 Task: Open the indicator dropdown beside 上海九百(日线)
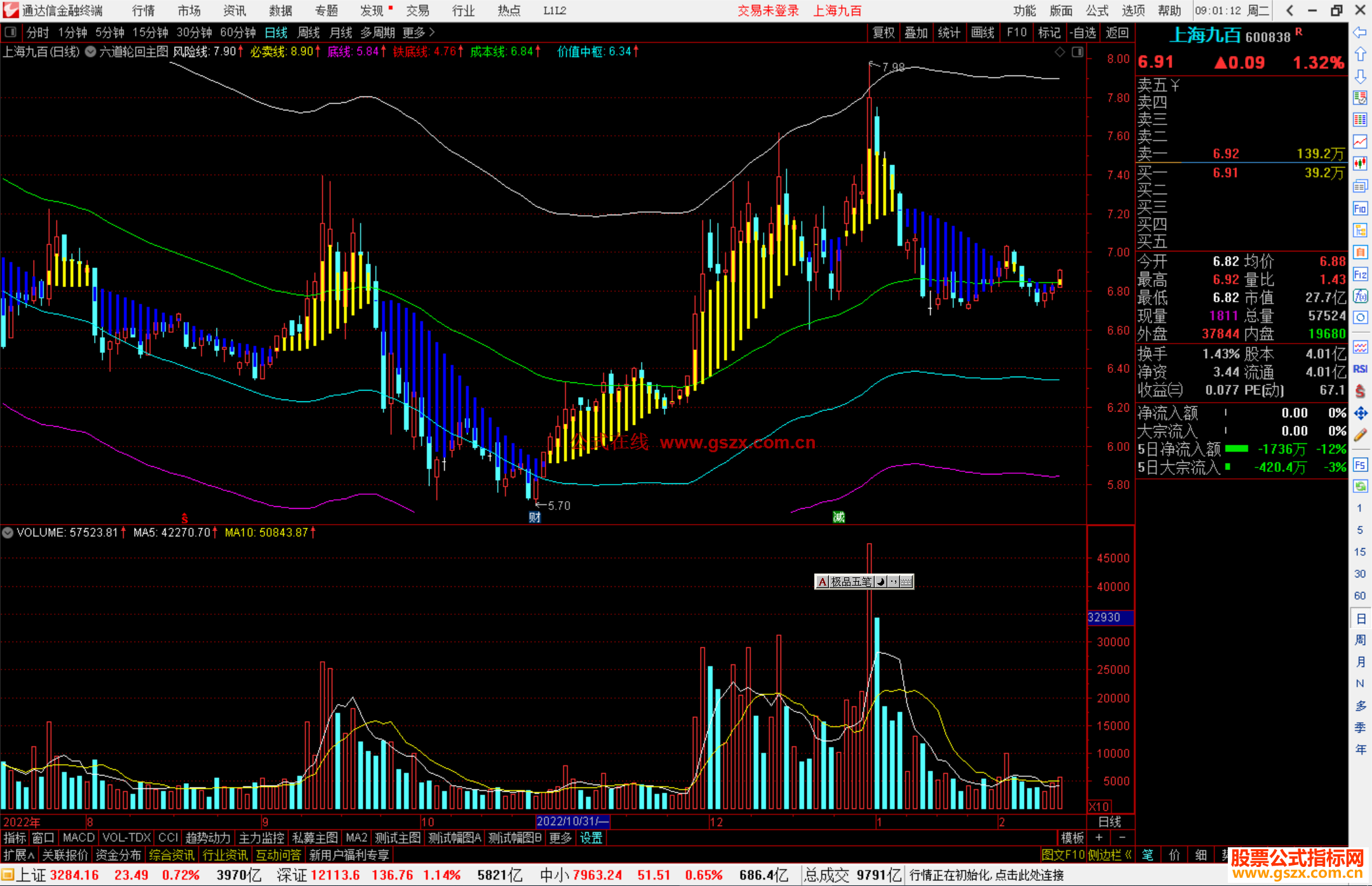91,52
